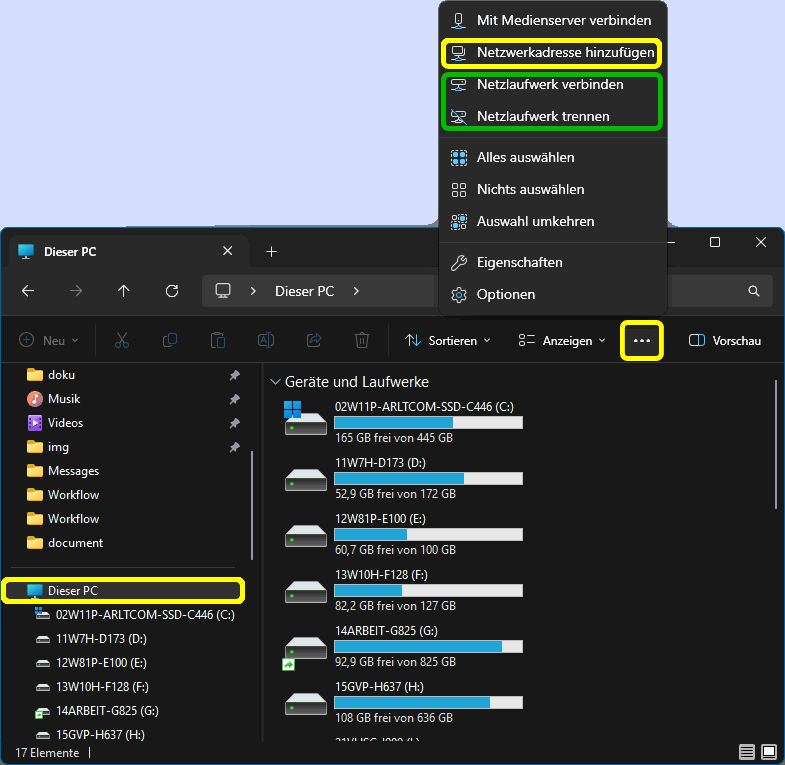Click the Share icon in toolbar
Image resolution: width=785 pixels, height=765 pixels.
[x=314, y=341]
